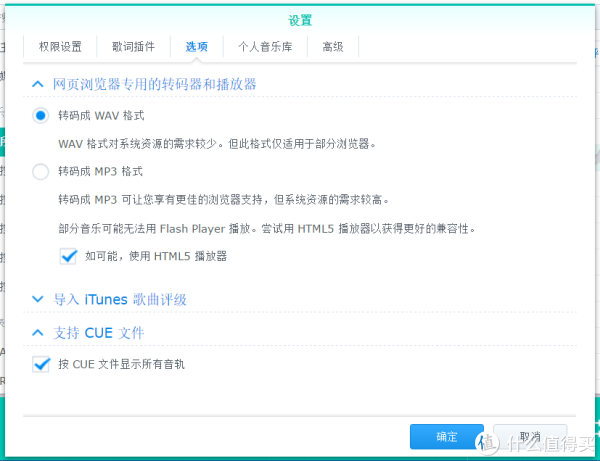
Task: Click the 设置 dialog title bar
Action: point(300,20)
